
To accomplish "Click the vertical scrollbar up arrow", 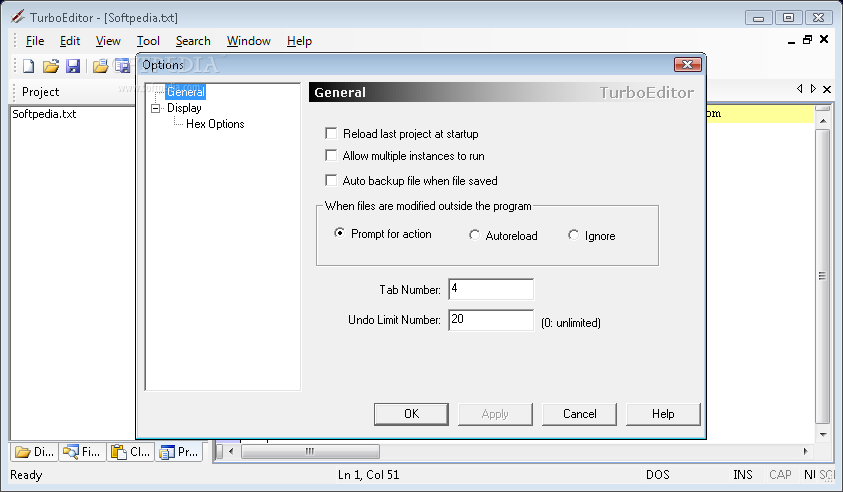I will (x=823, y=121).
